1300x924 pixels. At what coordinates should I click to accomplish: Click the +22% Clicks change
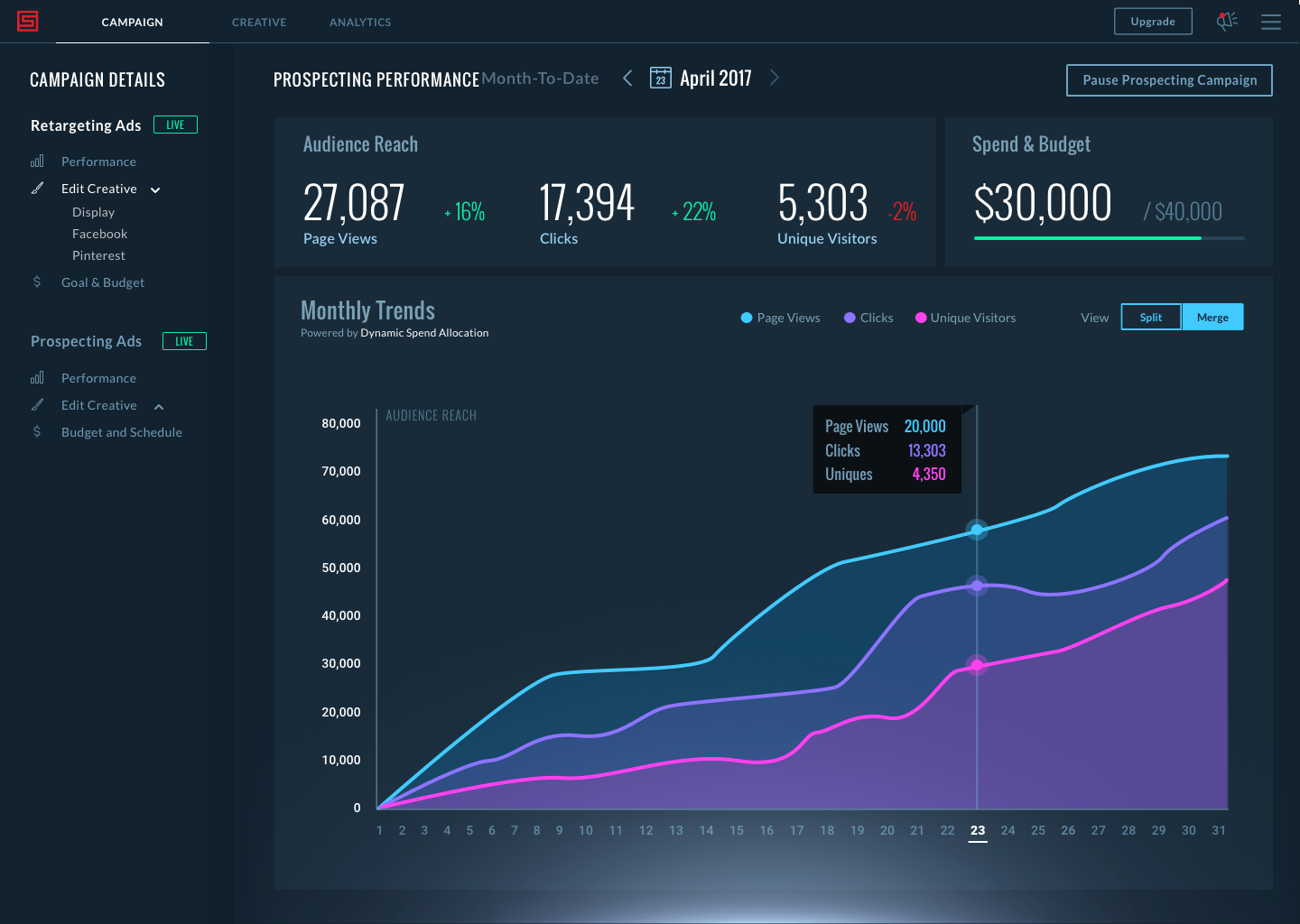coord(694,212)
